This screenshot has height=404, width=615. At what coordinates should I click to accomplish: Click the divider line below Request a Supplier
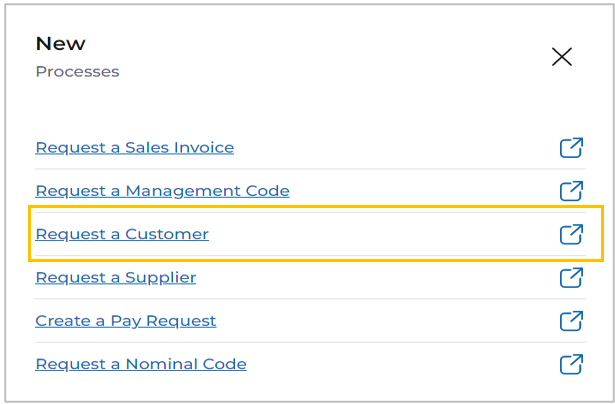(x=310, y=299)
